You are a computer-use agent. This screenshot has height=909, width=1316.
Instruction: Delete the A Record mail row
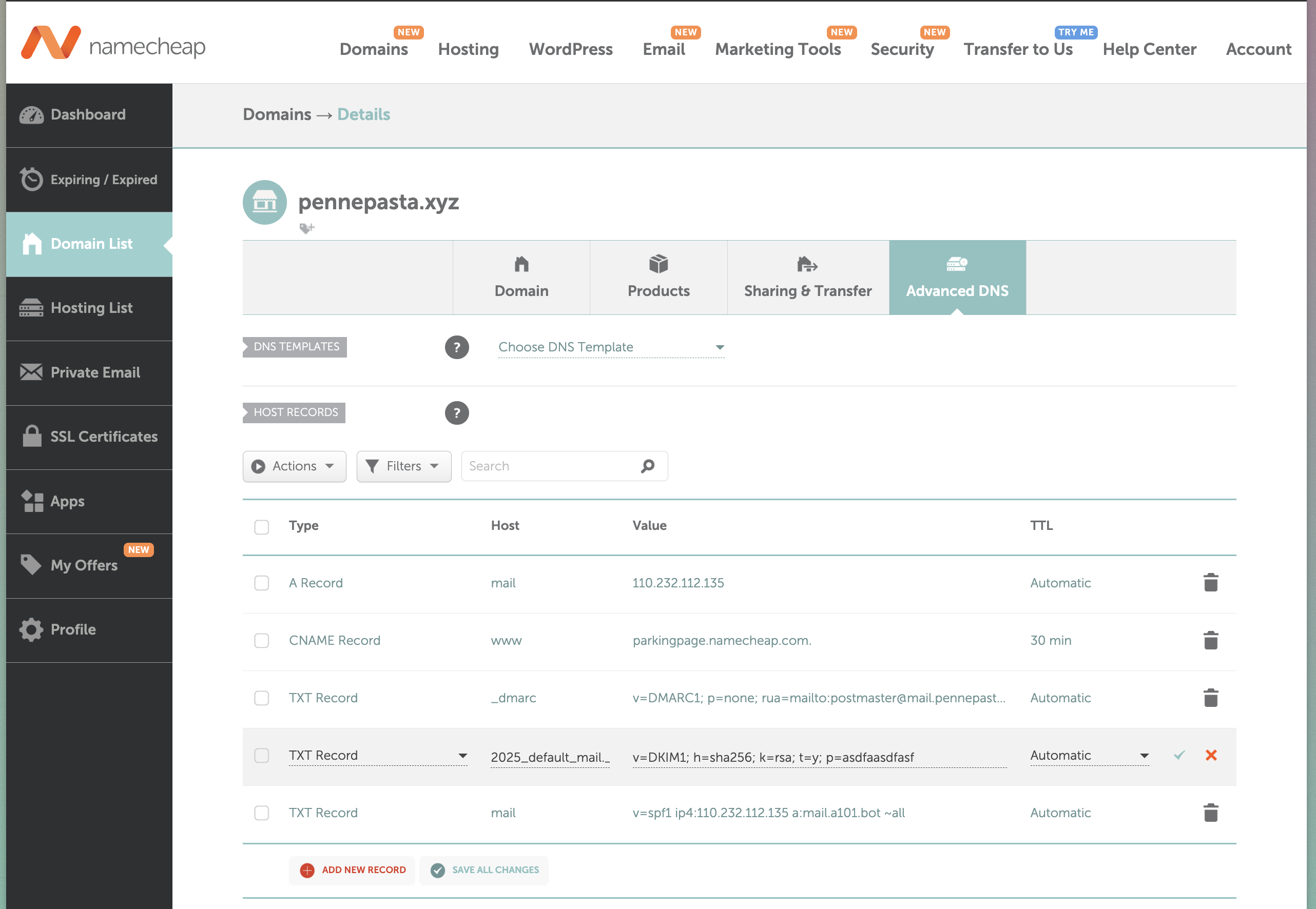coord(1211,583)
